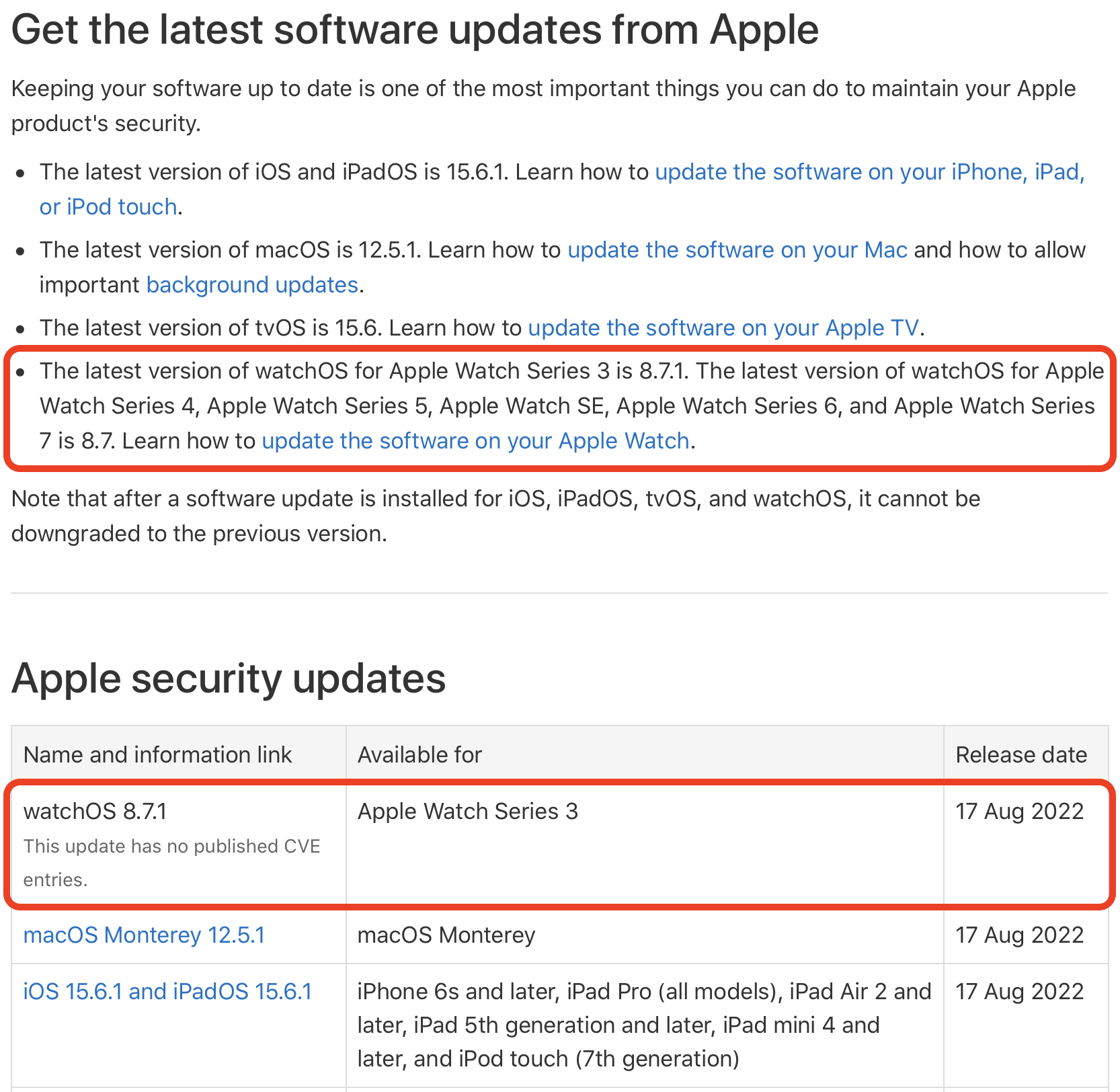Image resolution: width=1120 pixels, height=1092 pixels.
Task: Click the "macOS Monterey" Available for cell
Action: 446,935
